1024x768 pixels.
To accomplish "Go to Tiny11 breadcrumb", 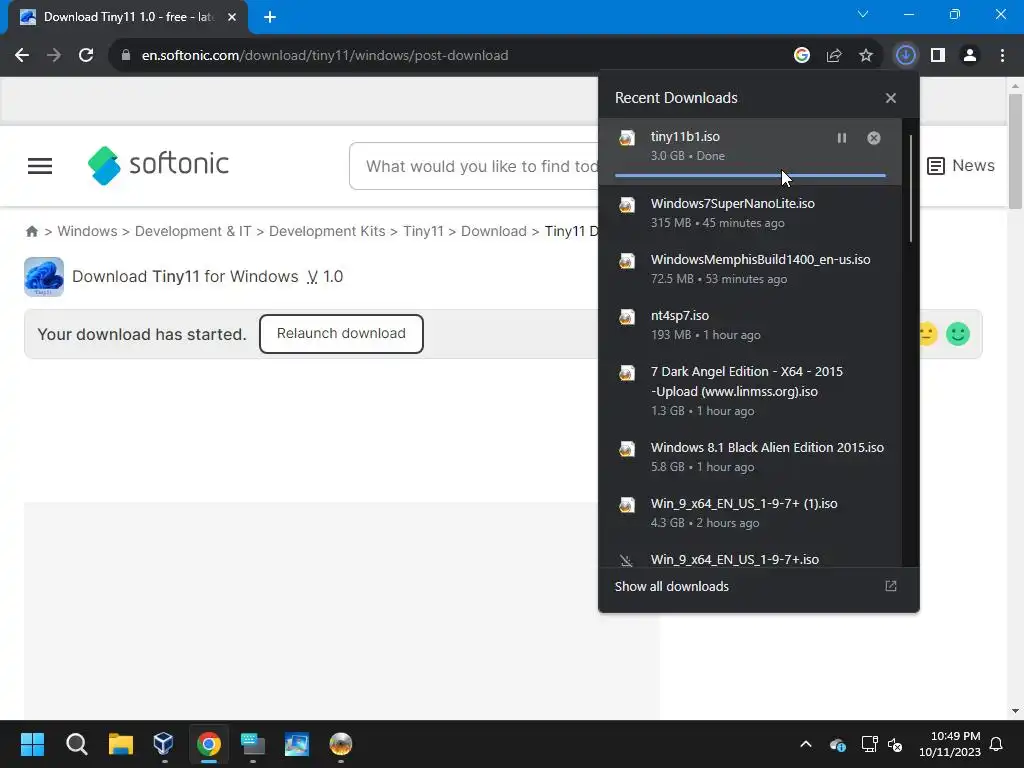I will [423, 231].
